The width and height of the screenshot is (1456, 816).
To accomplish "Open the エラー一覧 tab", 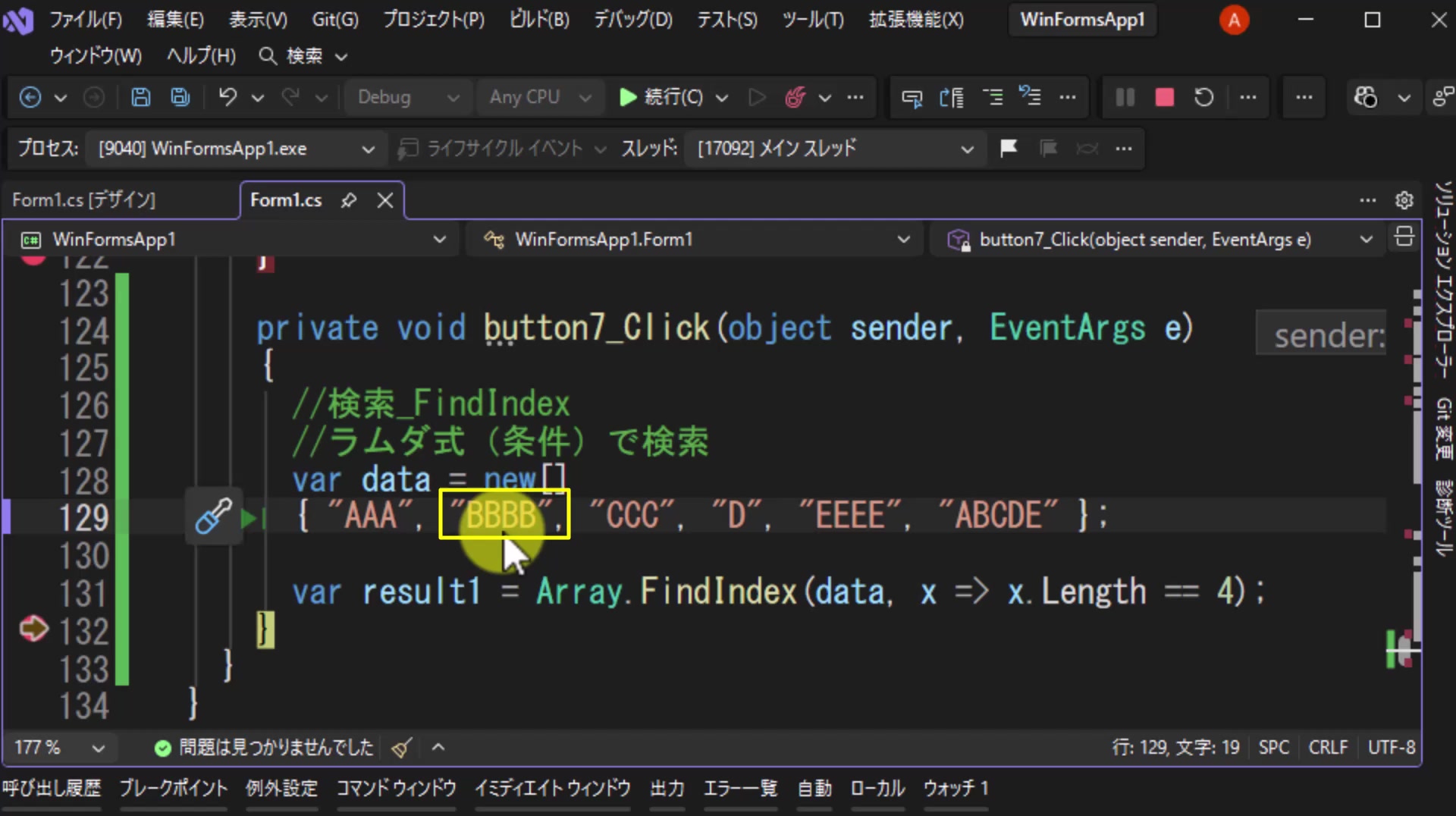I will click(x=740, y=789).
